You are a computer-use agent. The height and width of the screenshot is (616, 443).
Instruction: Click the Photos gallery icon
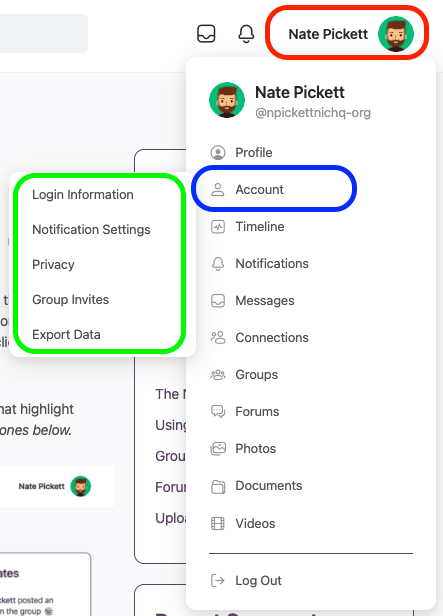[218, 449]
